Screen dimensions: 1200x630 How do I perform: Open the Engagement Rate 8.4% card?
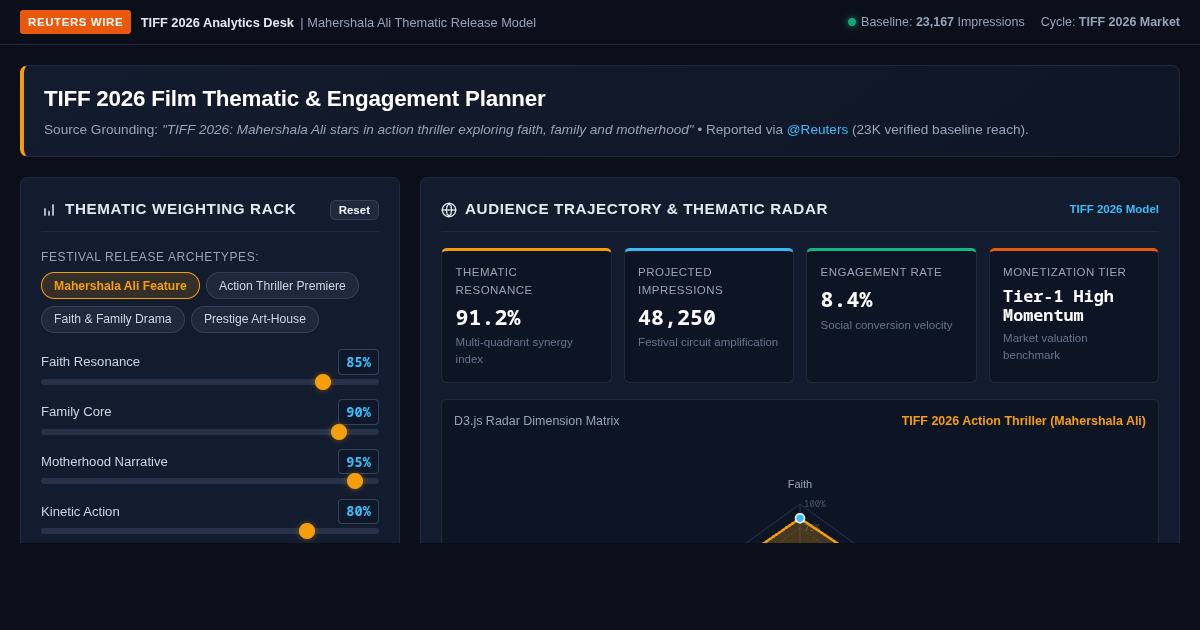(x=892, y=315)
